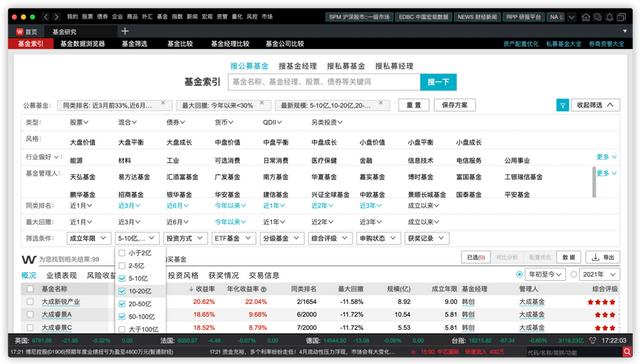The image size is (640, 364).
Task: Click the fund index search input field
Action: [324, 82]
